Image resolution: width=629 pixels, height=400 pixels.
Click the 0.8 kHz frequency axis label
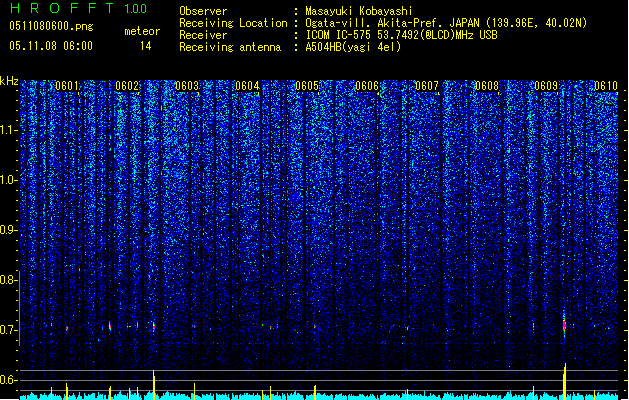tap(9, 280)
